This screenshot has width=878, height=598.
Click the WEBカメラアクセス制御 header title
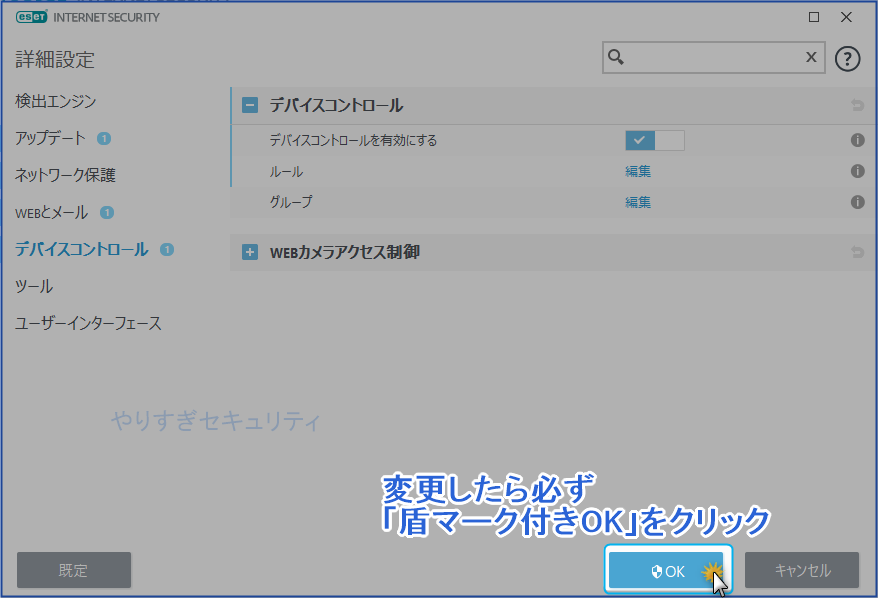click(344, 252)
